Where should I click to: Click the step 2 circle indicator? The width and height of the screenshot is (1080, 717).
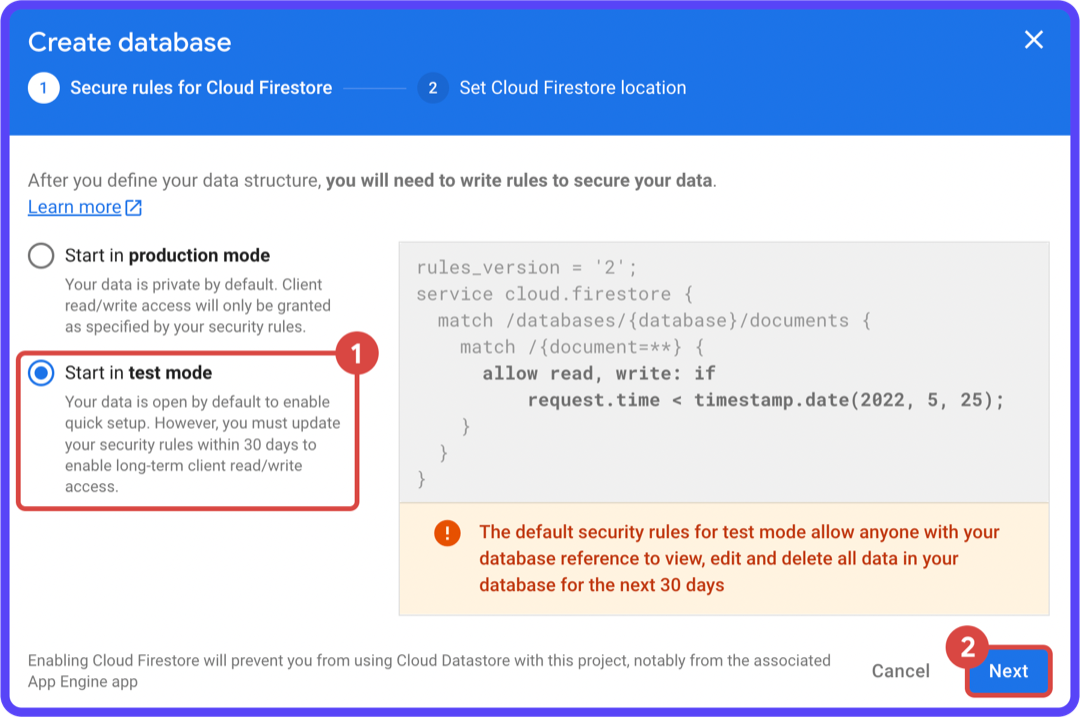[x=432, y=88]
